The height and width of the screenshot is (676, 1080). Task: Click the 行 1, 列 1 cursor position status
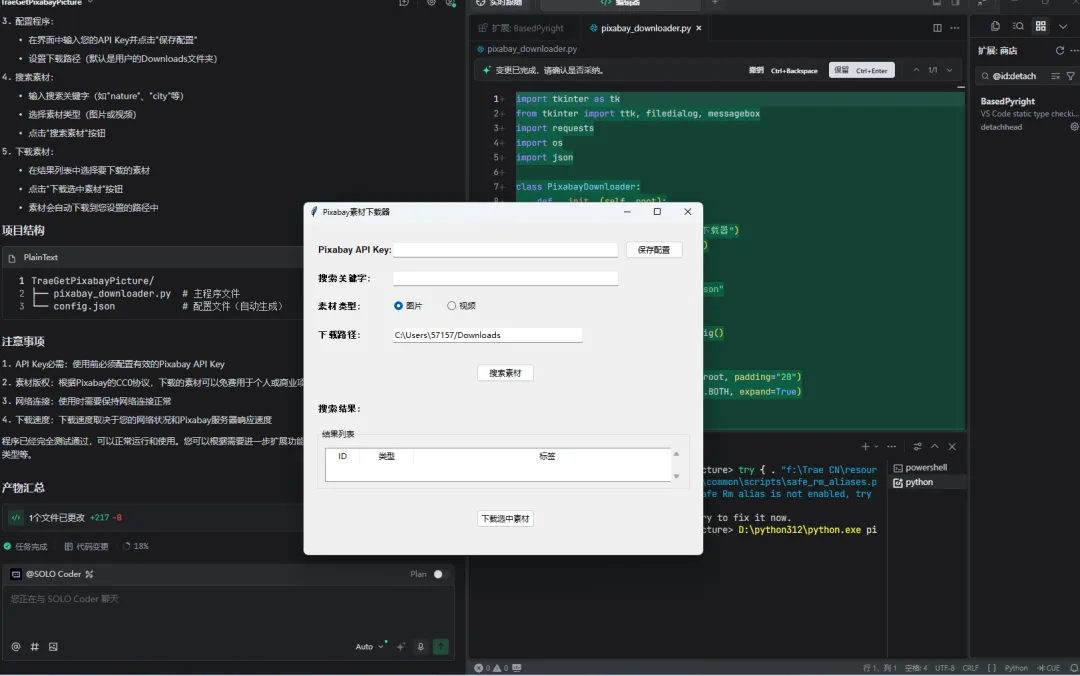tap(880, 668)
